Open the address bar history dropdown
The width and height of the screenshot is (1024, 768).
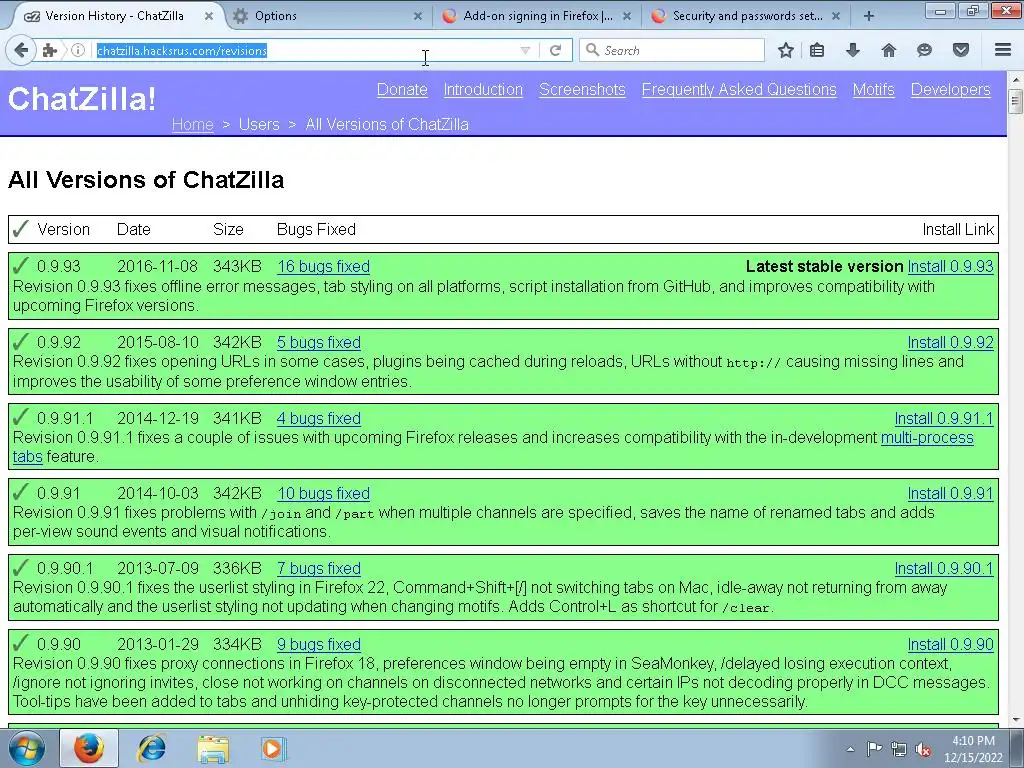pyautogui.click(x=525, y=50)
